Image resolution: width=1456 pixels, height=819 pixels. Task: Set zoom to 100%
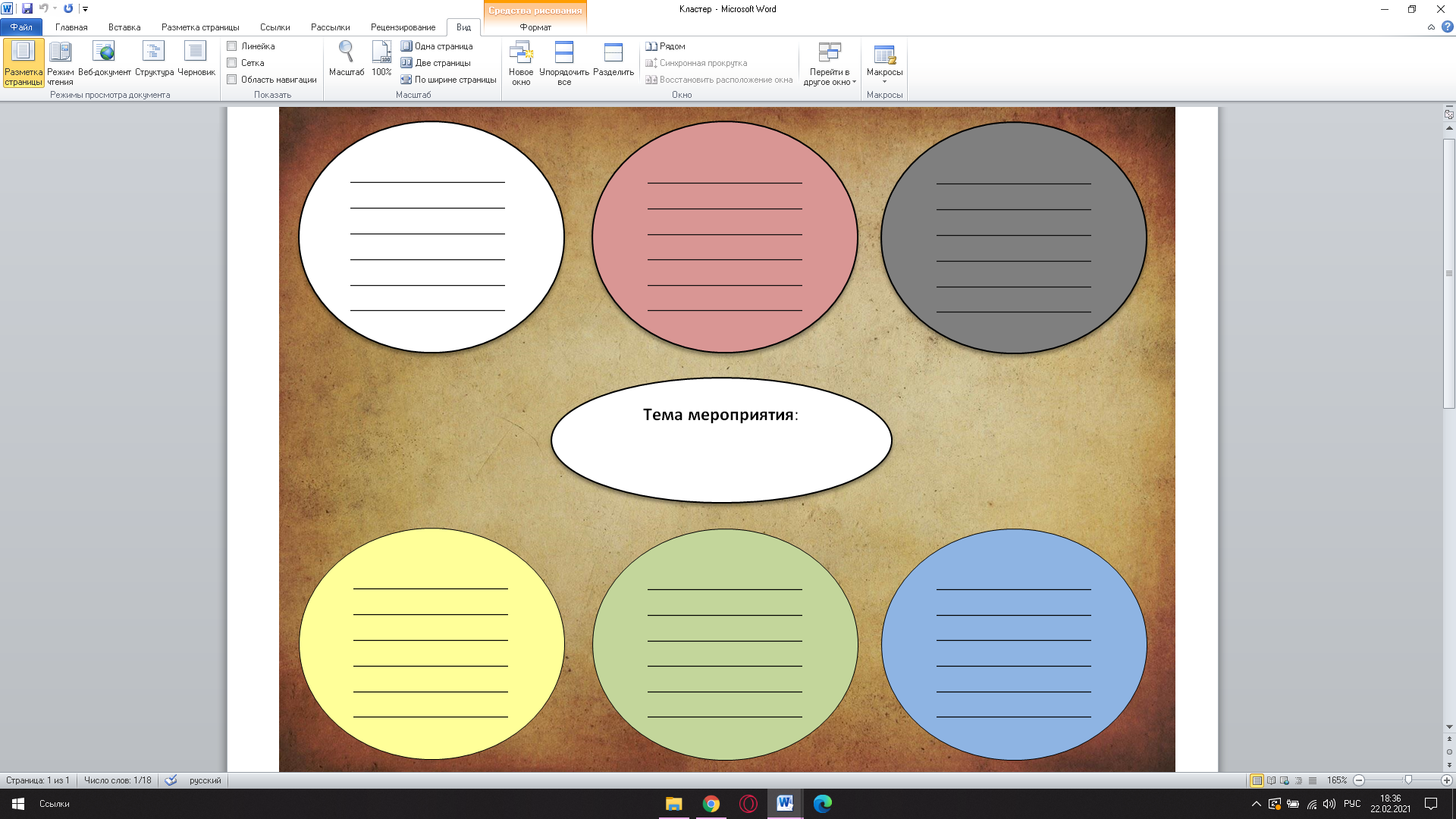[381, 59]
